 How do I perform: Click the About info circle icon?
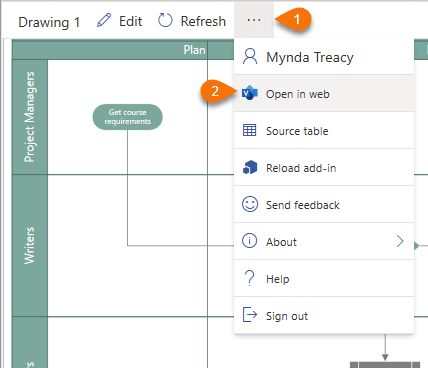(250, 241)
